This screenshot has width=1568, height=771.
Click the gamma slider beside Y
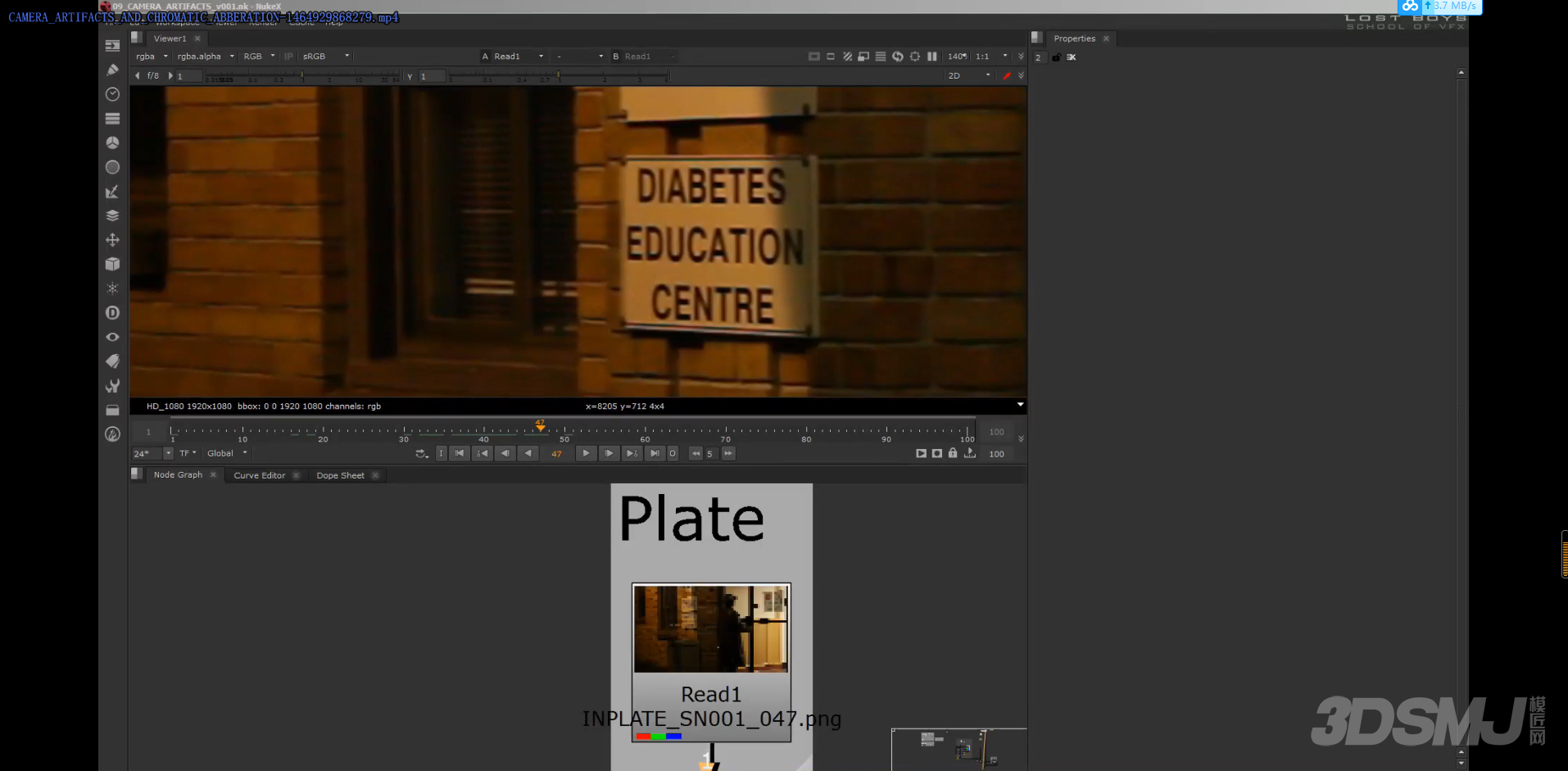[559, 75]
